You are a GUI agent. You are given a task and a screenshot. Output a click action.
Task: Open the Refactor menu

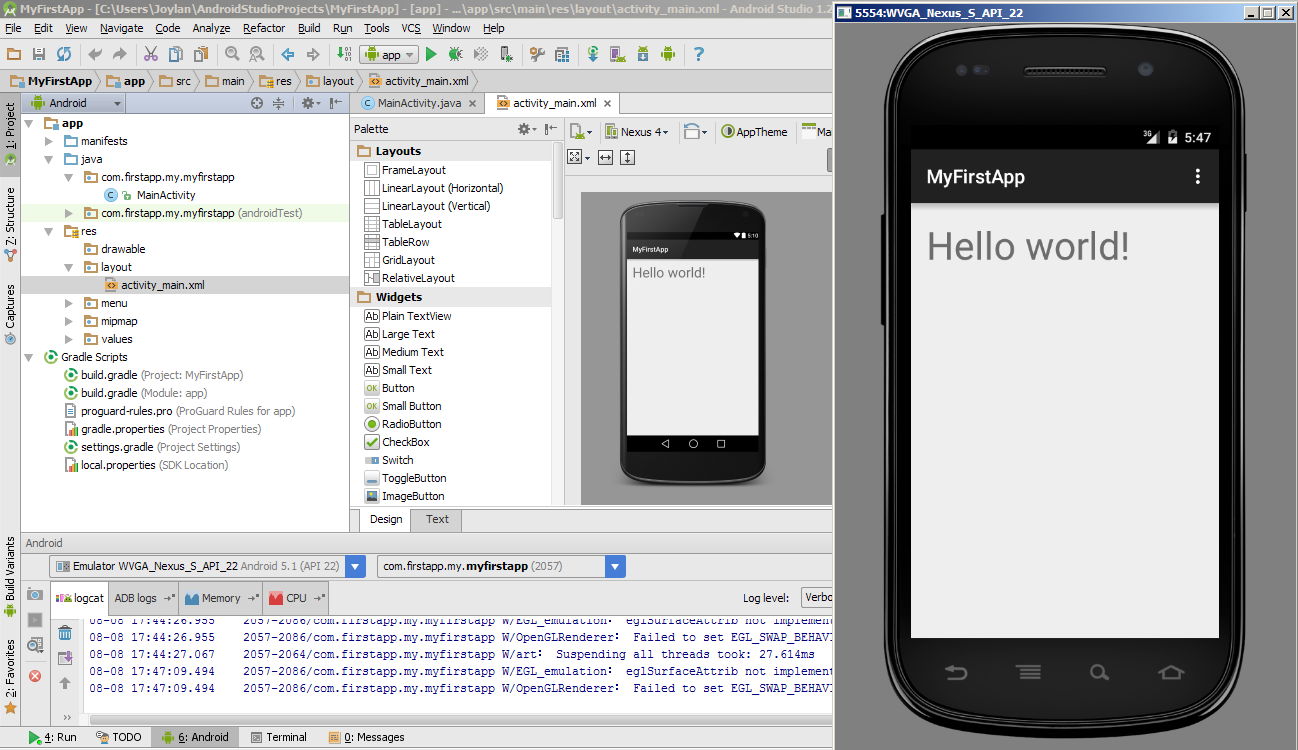[264, 28]
